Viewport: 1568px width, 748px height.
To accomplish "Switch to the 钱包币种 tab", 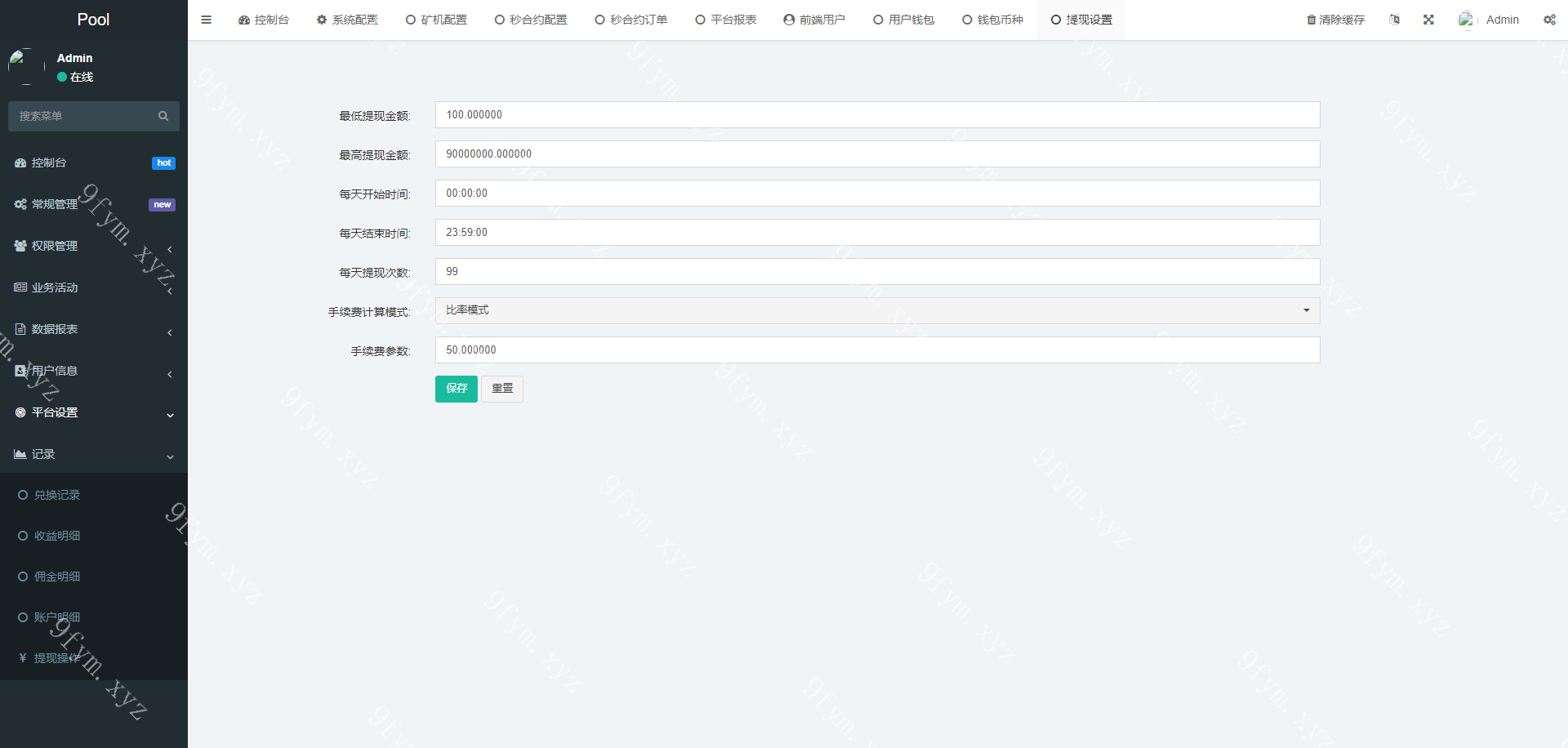I will pos(992,20).
